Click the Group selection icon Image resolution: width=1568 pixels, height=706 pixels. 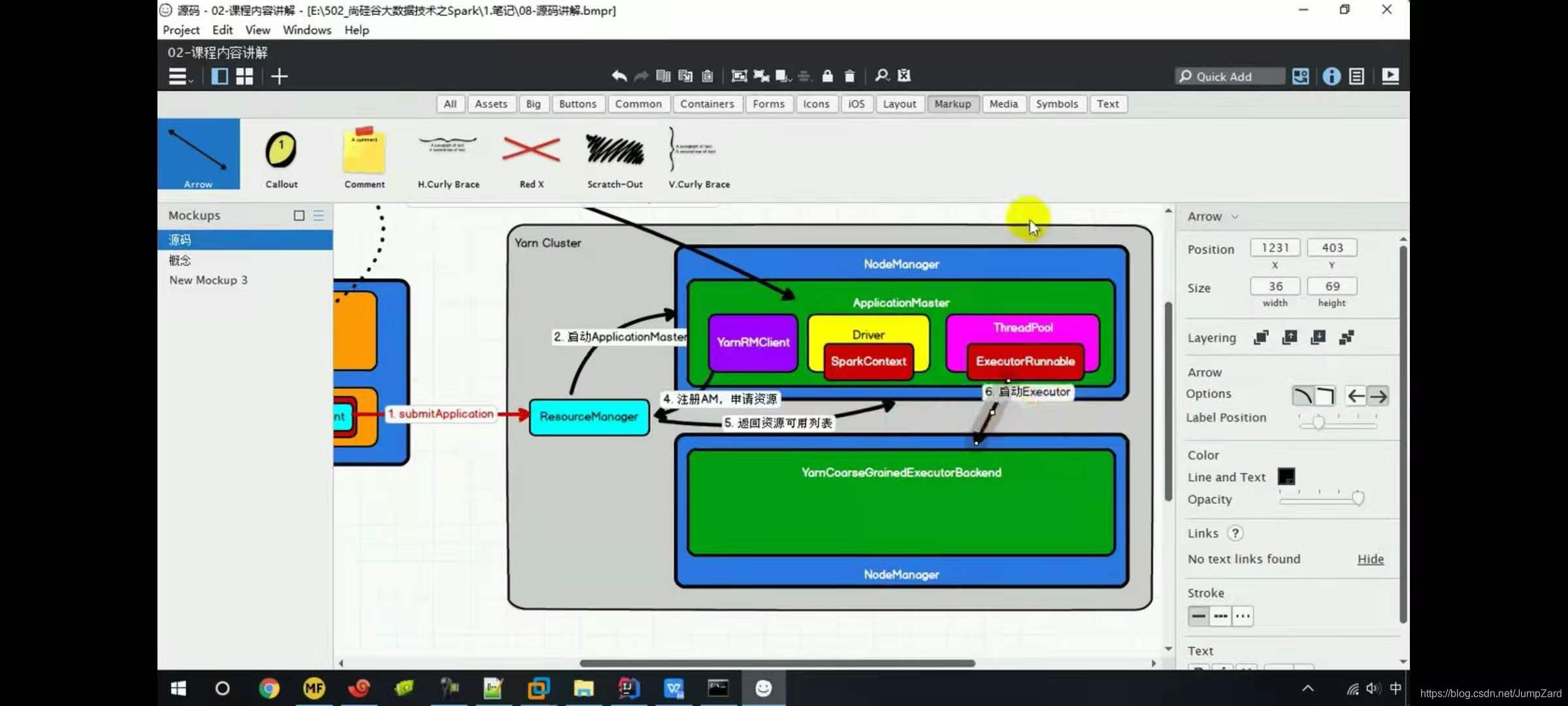click(739, 76)
